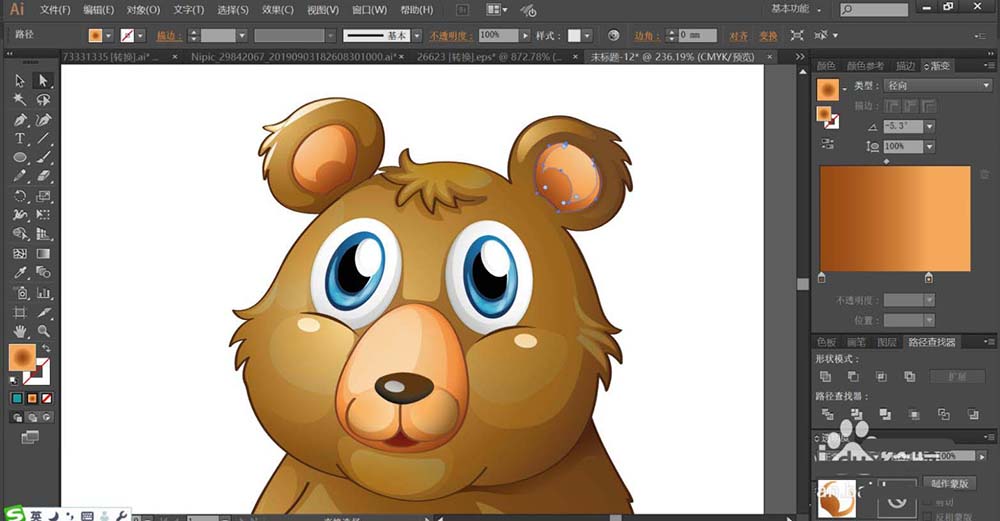This screenshot has width=1000, height=521.
Task: Click the Unite shape mode icon
Action: coord(825,376)
